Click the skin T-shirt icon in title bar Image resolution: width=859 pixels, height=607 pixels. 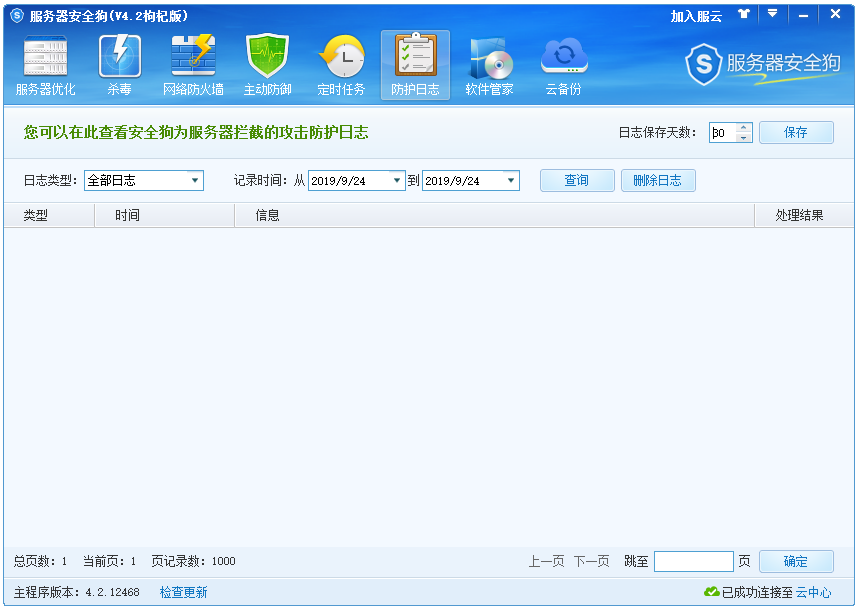743,14
